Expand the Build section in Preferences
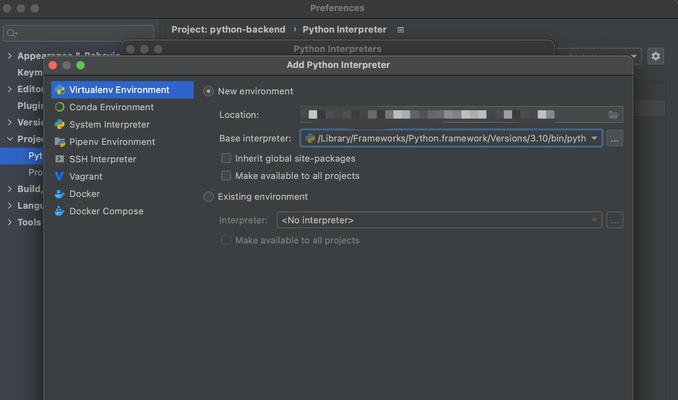678x400 pixels. click(10, 189)
